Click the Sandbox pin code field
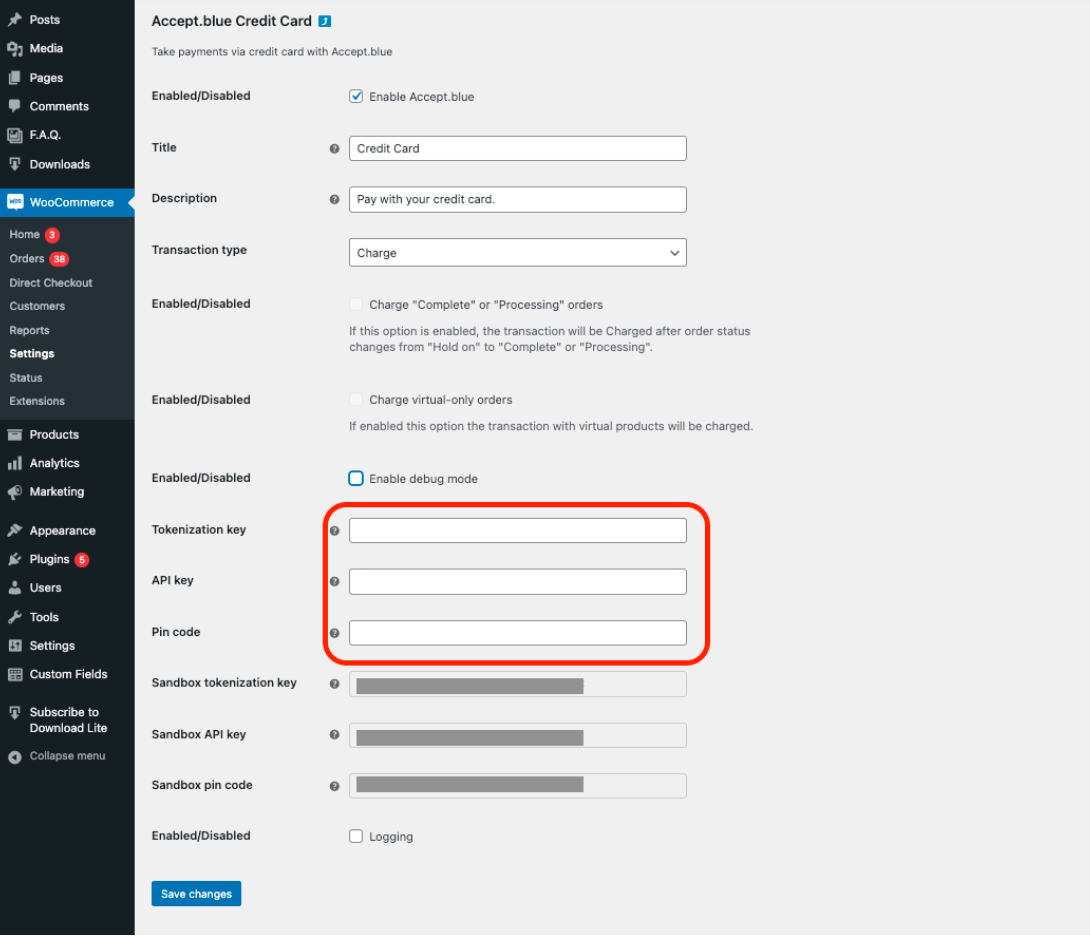Viewport: 1090px width, 936px height. [x=517, y=786]
